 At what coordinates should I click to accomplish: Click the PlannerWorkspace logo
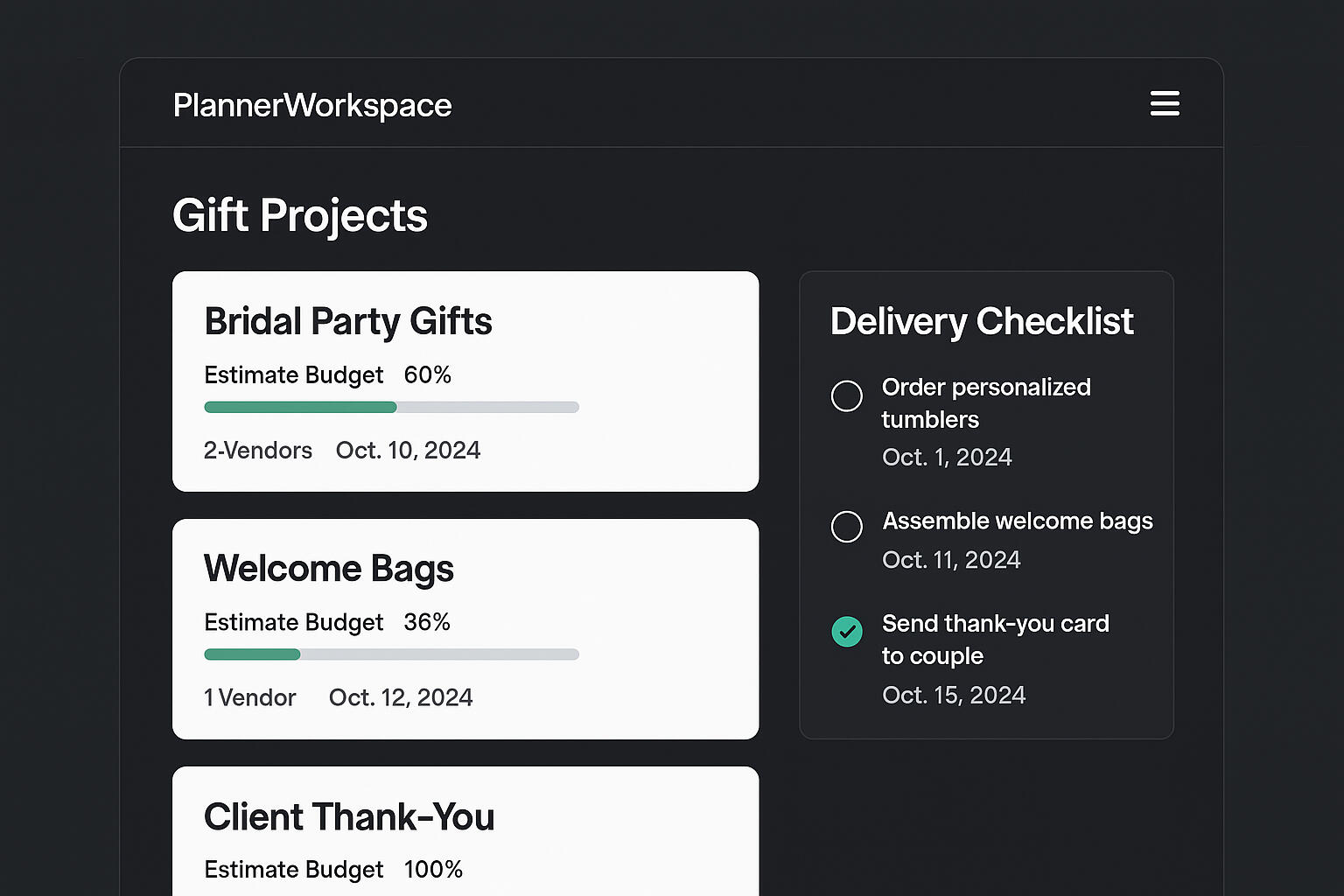click(312, 106)
